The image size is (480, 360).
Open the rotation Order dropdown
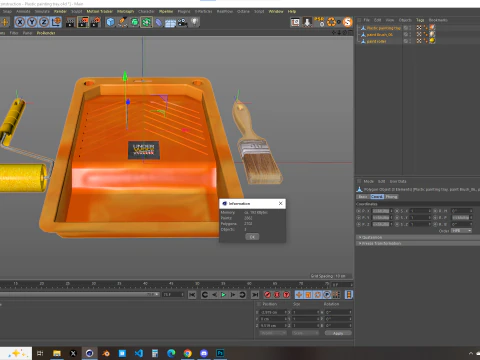click(x=462, y=231)
